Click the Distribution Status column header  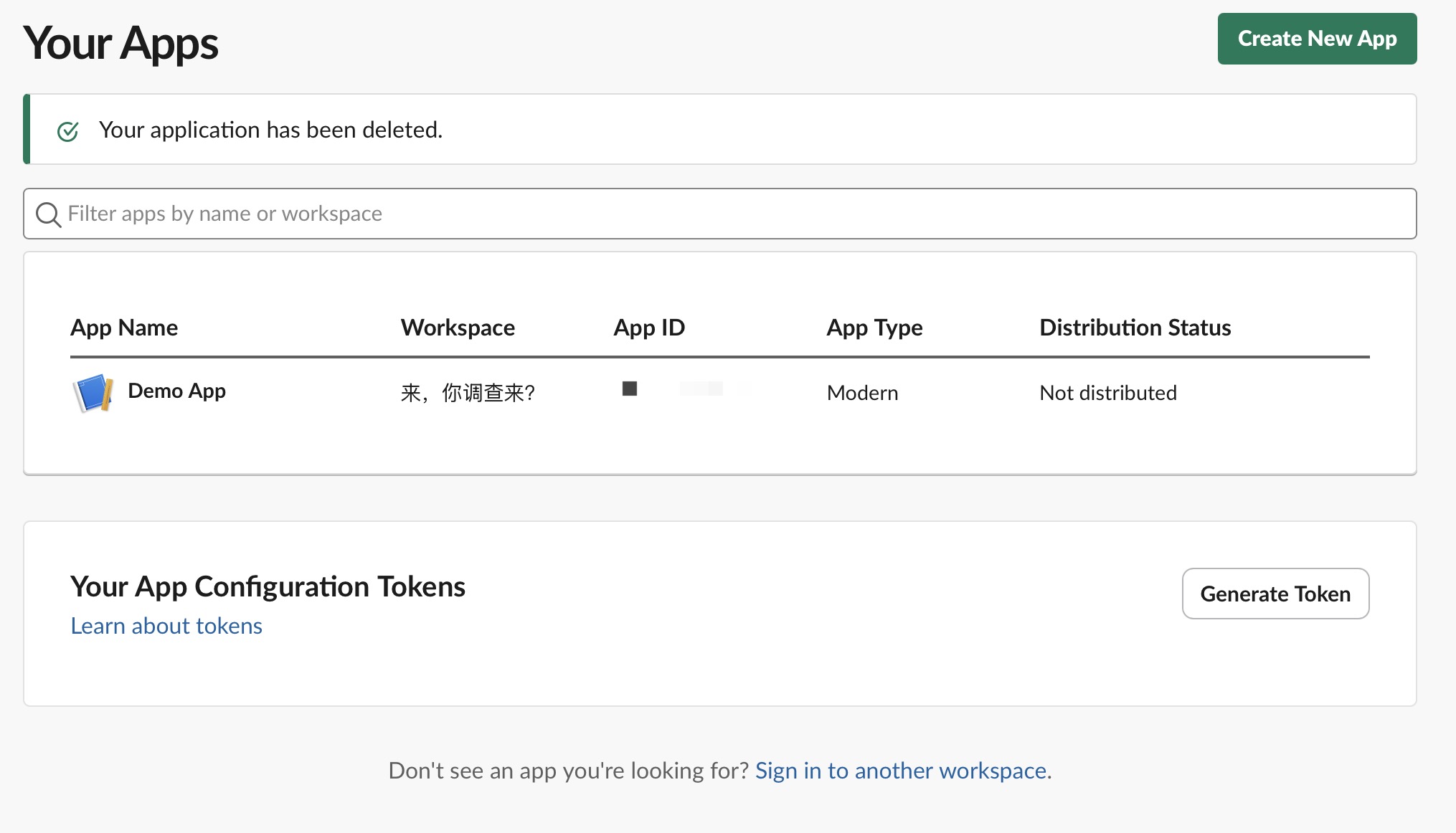coord(1135,328)
